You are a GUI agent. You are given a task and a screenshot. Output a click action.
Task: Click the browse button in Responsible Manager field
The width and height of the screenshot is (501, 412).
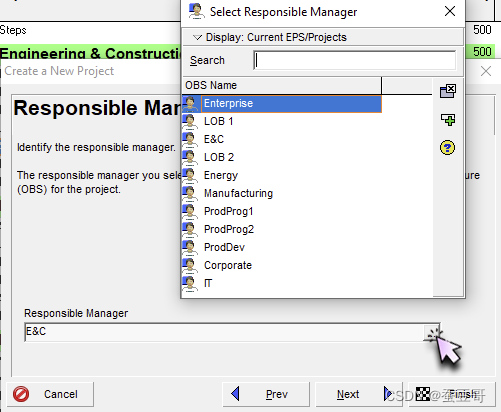point(432,332)
